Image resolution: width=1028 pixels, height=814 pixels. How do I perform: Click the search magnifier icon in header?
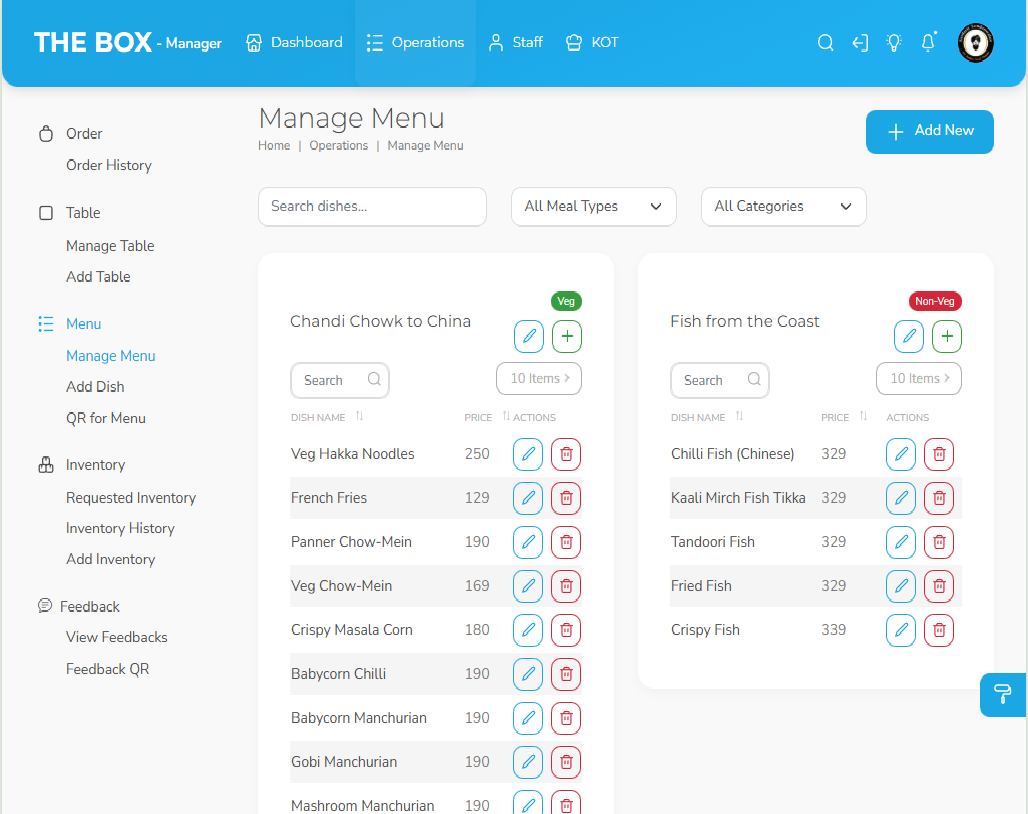click(x=825, y=43)
